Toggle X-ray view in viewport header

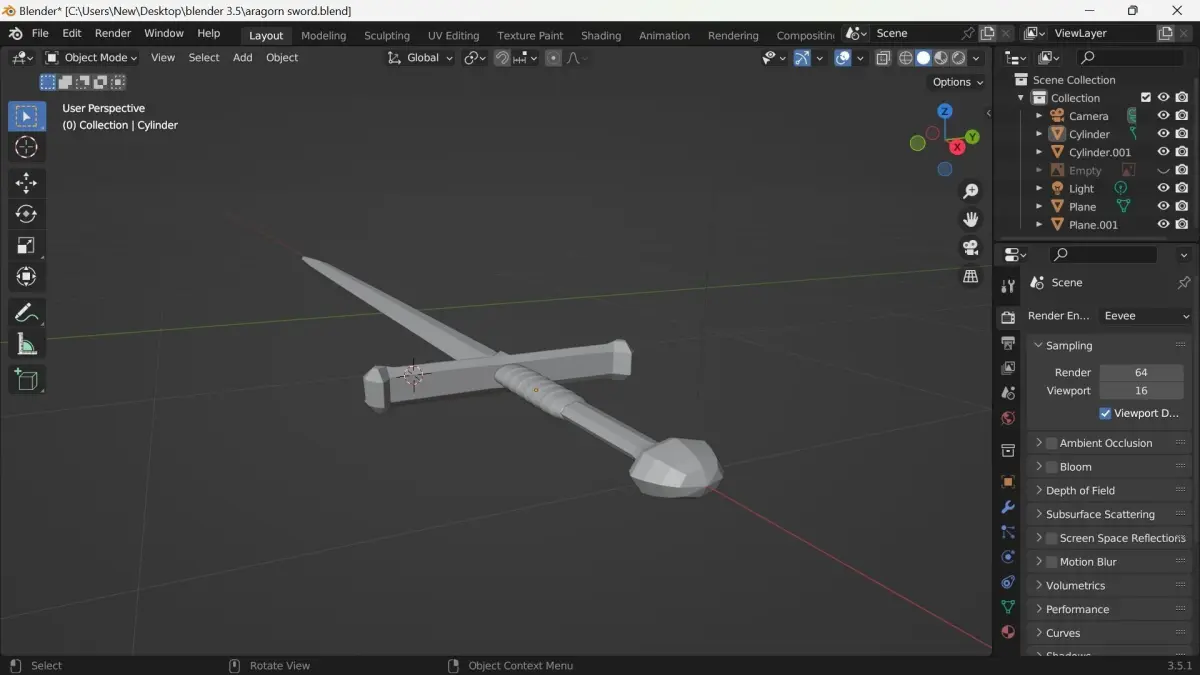pyautogui.click(x=883, y=58)
